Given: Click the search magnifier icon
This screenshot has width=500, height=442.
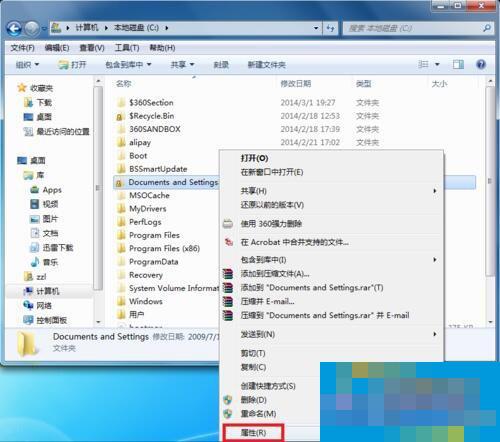Looking at the screenshot, I should point(487,28).
